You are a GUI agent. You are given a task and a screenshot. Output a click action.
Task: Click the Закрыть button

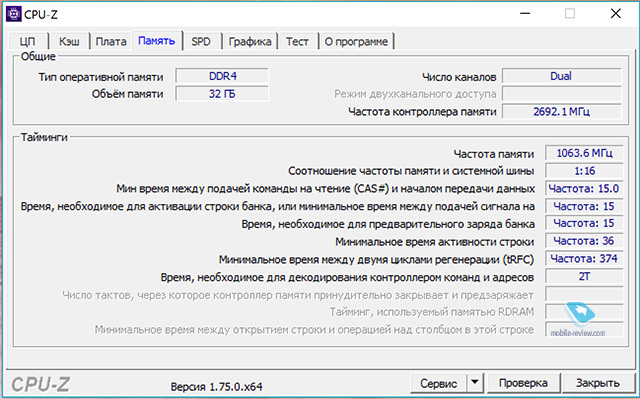(598, 383)
